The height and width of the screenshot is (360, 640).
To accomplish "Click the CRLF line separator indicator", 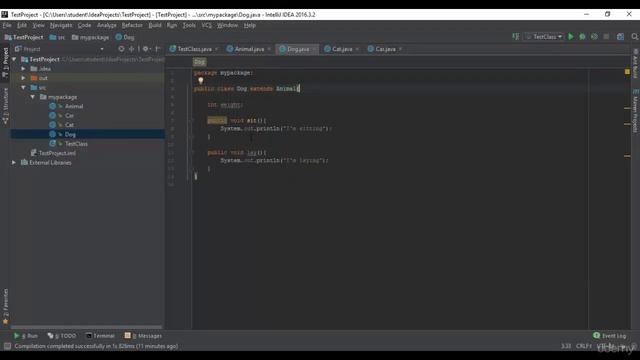I will (x=584, y=346).
